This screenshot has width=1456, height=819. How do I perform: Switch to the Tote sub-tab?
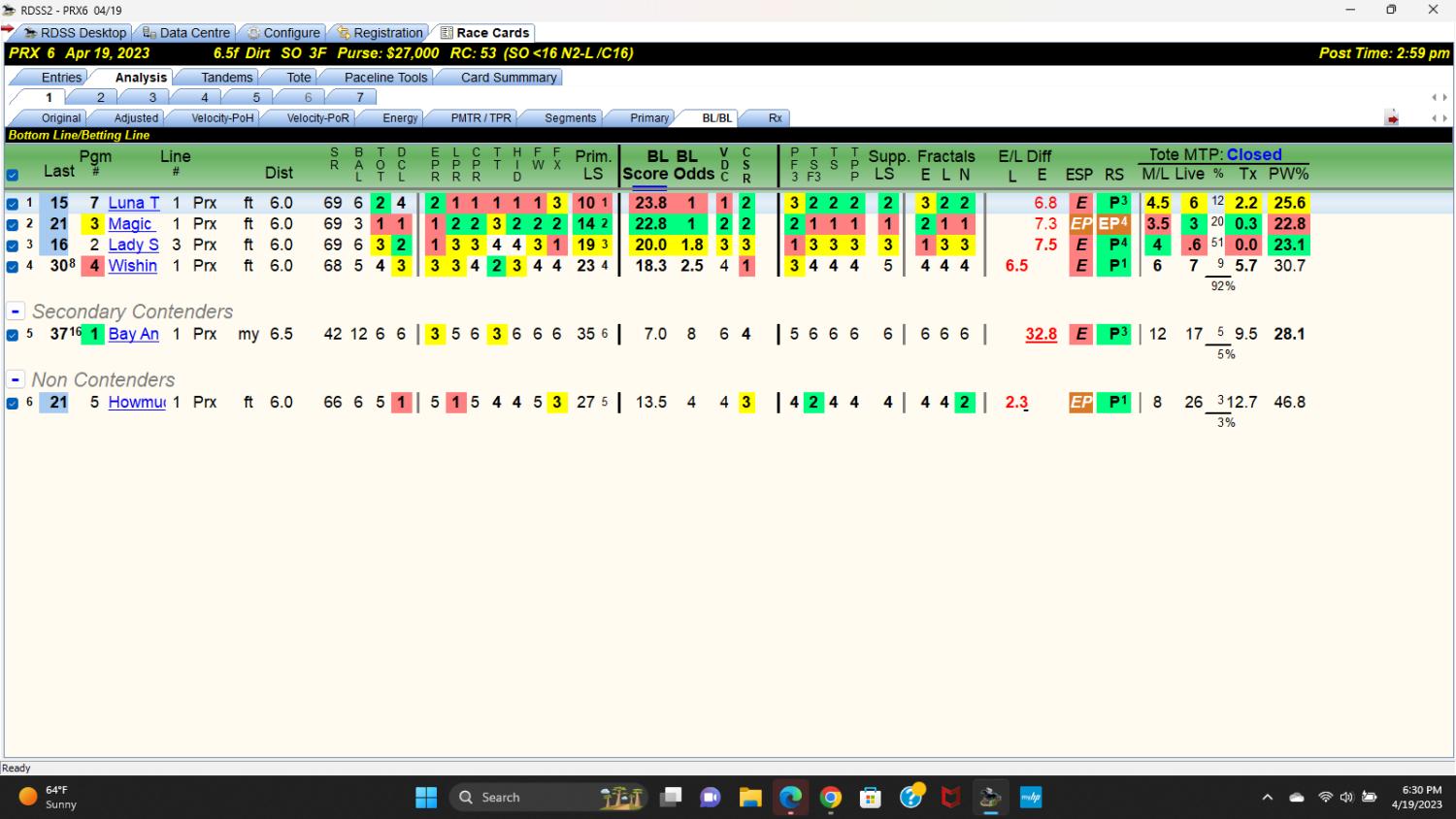(x=299, y=78)
